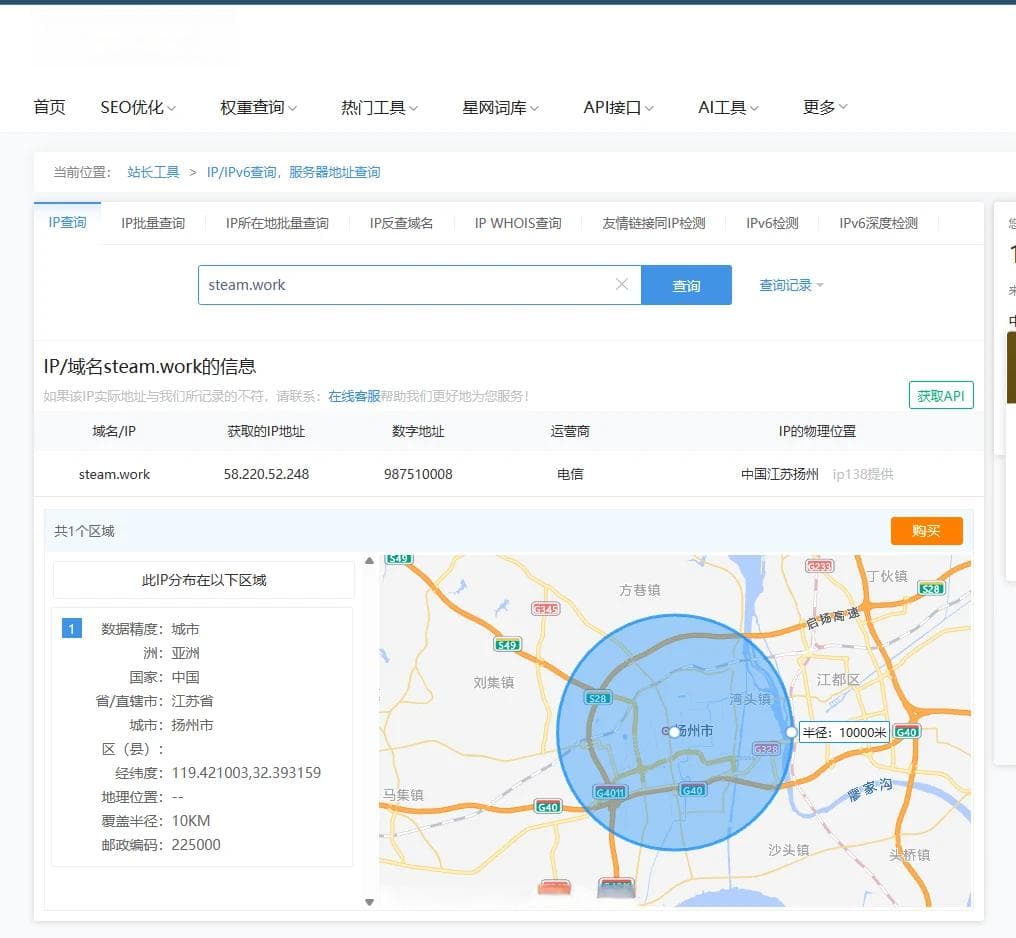Click the 覆盖半径 10KM value

[x=190, y=821]
